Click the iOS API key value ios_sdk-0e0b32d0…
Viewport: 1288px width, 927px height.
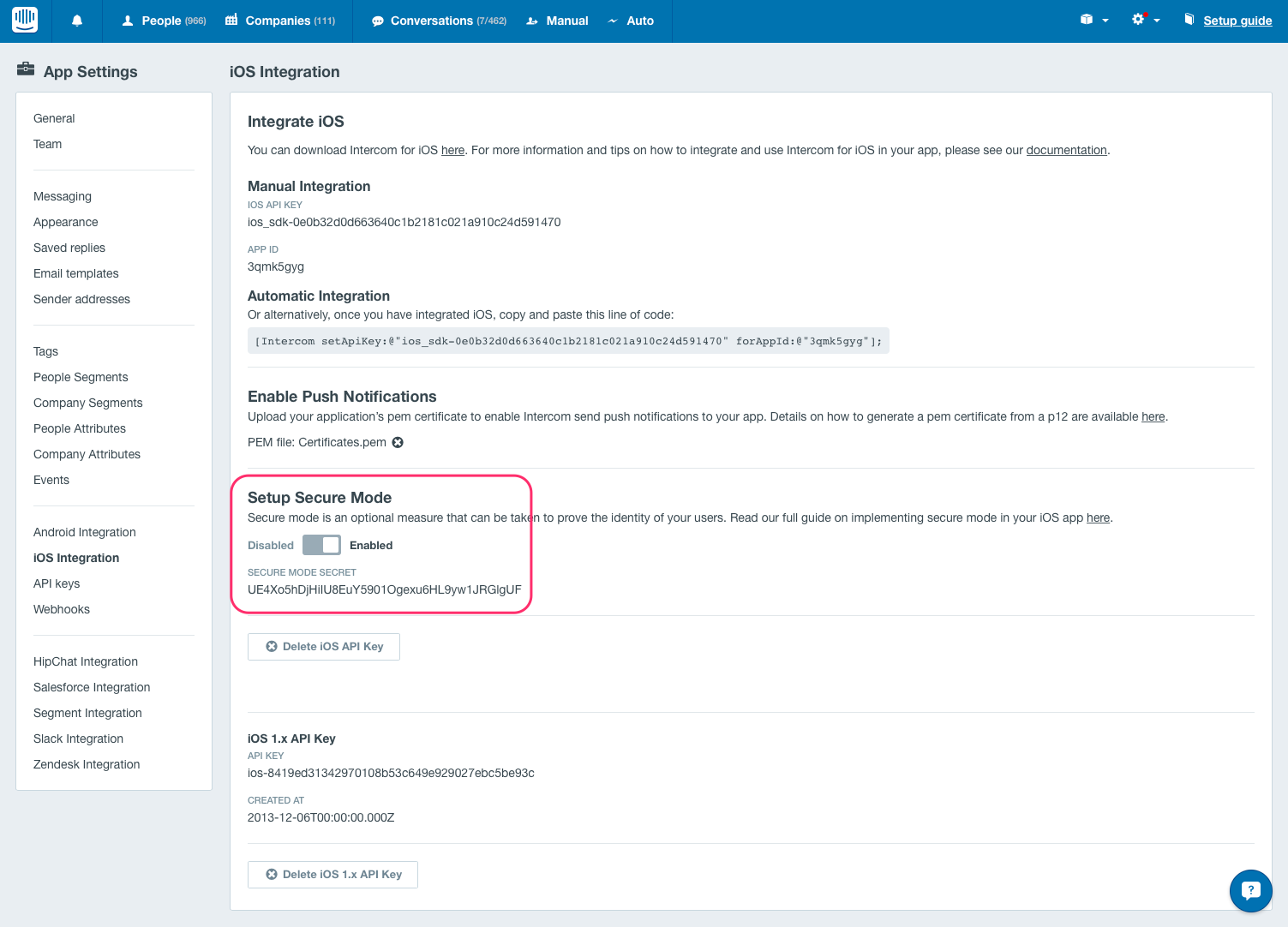(x=404, y=222)
